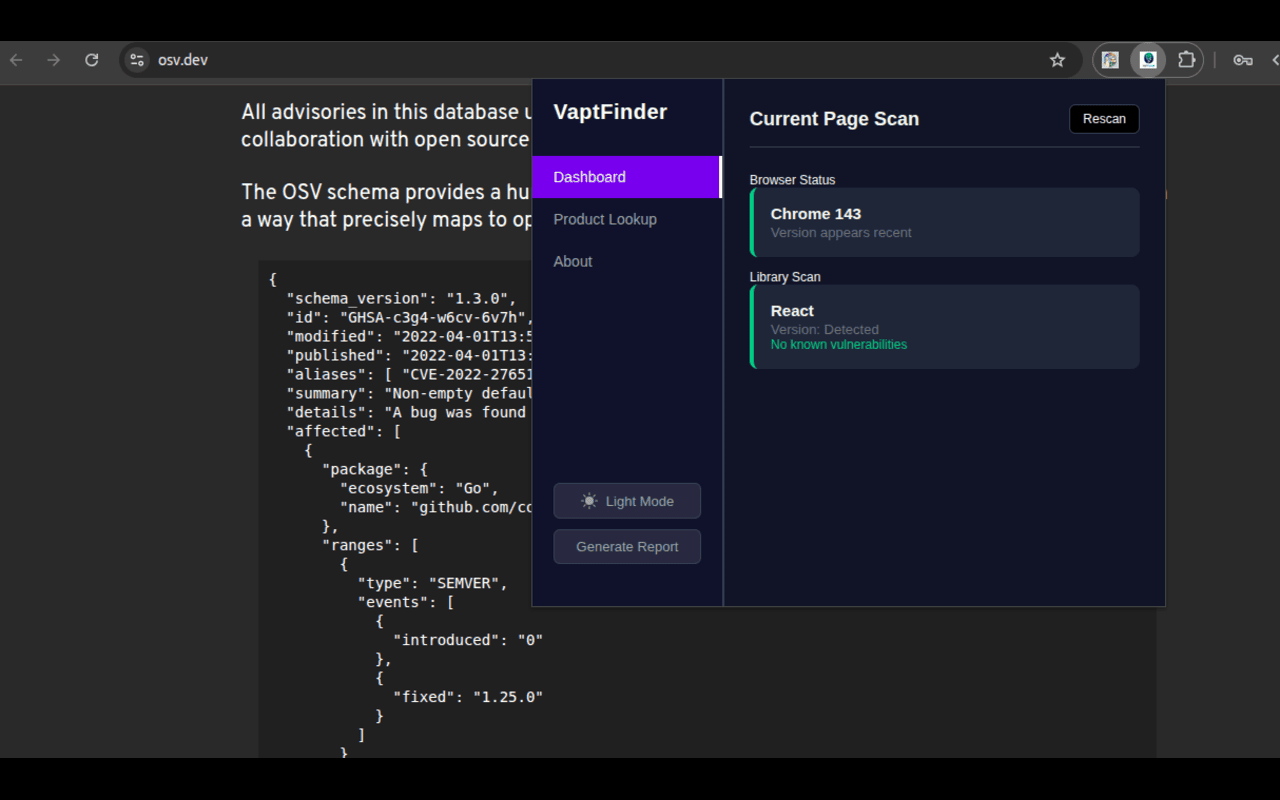Click the GHSA-c3g4-w6cv-6v7h id line
The image size is (1280, 800).
coord(409,317)
